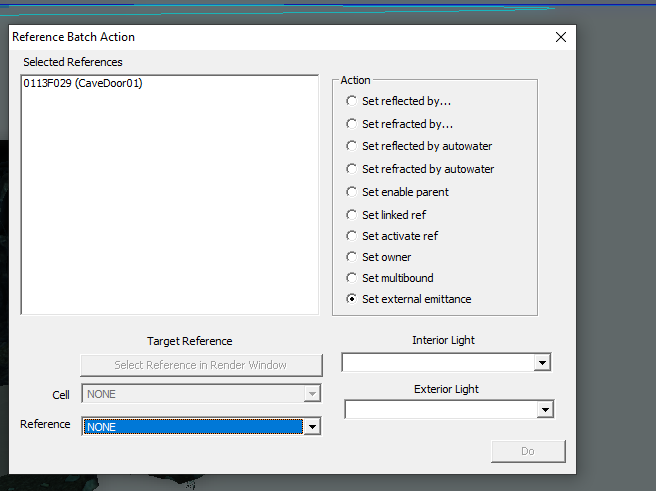Click 'Select Reference in Render Window' button
Viewport: 656px width, 491px height.
201,365
